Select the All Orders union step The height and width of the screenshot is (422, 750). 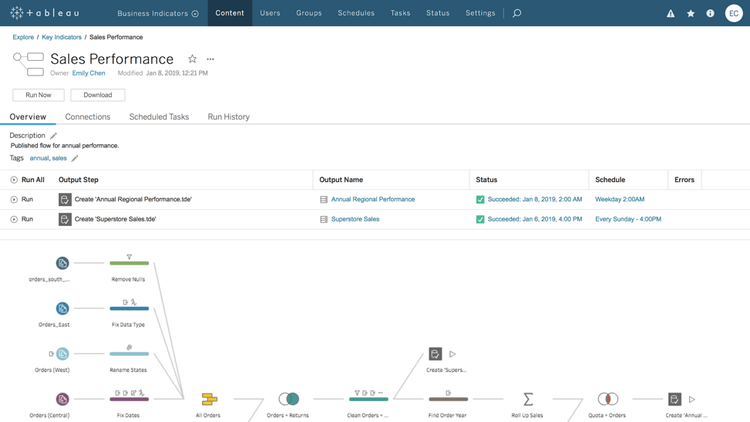(209, 399)
